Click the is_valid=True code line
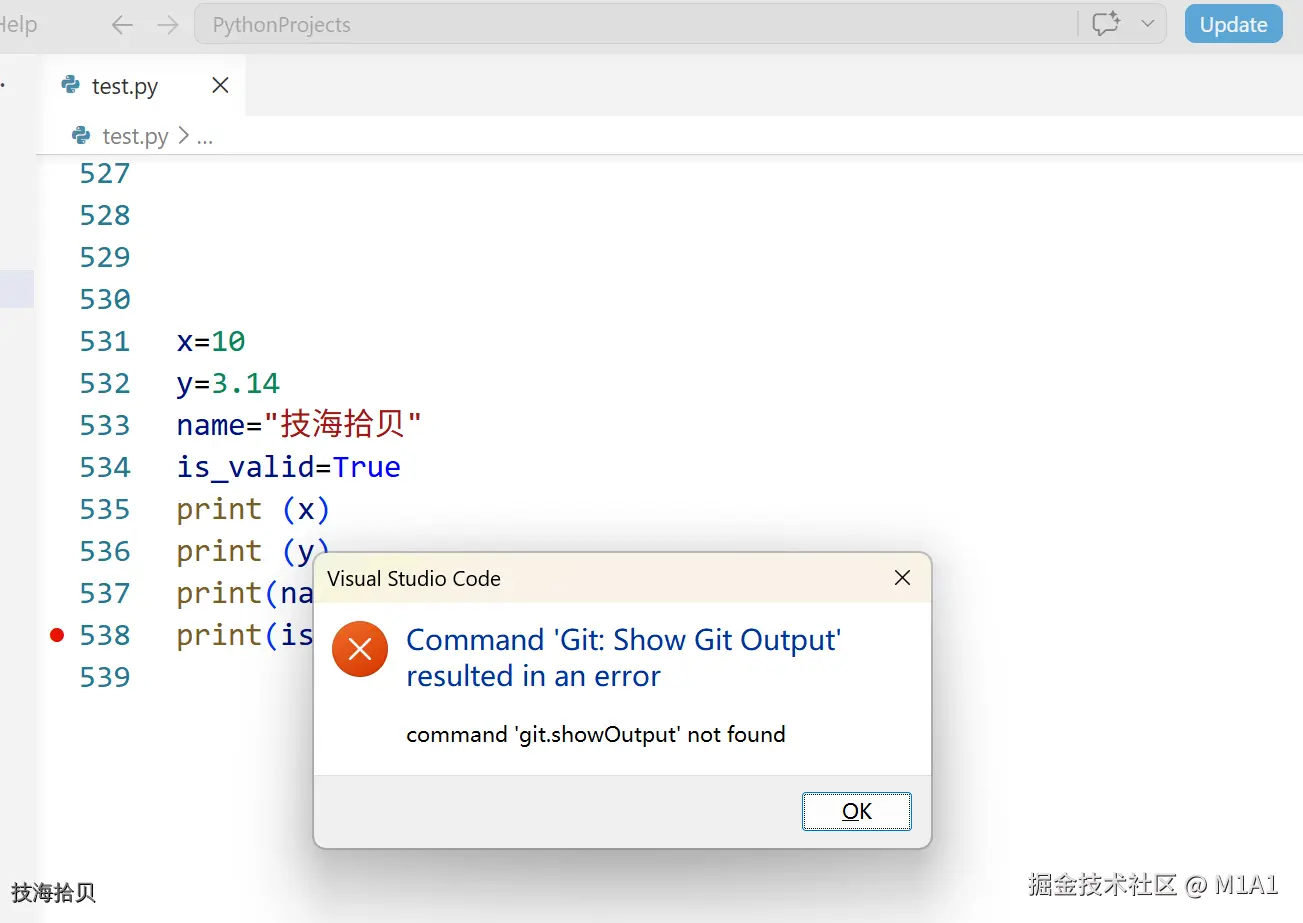Viewport: 1303px width, 923px height. pyautogui.click(x=289, y=468)
